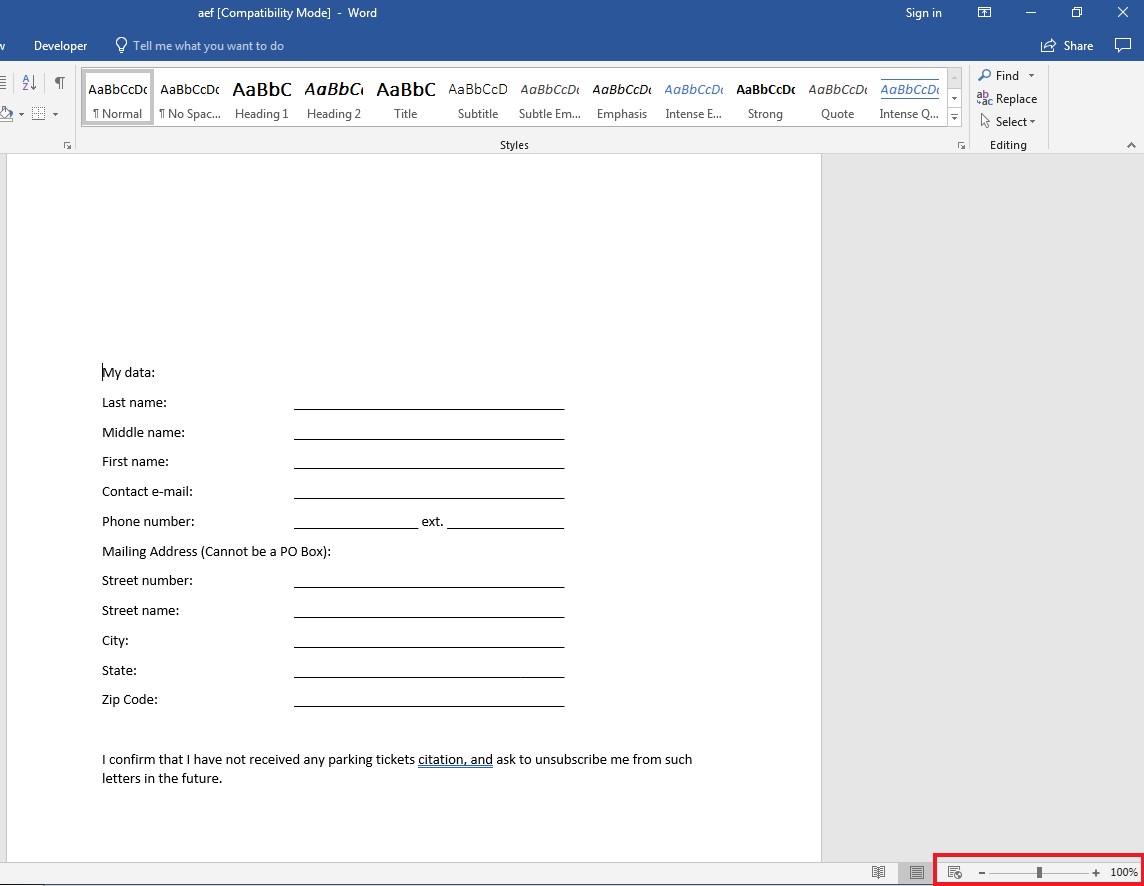Open the Developer tab

(60, 46)
